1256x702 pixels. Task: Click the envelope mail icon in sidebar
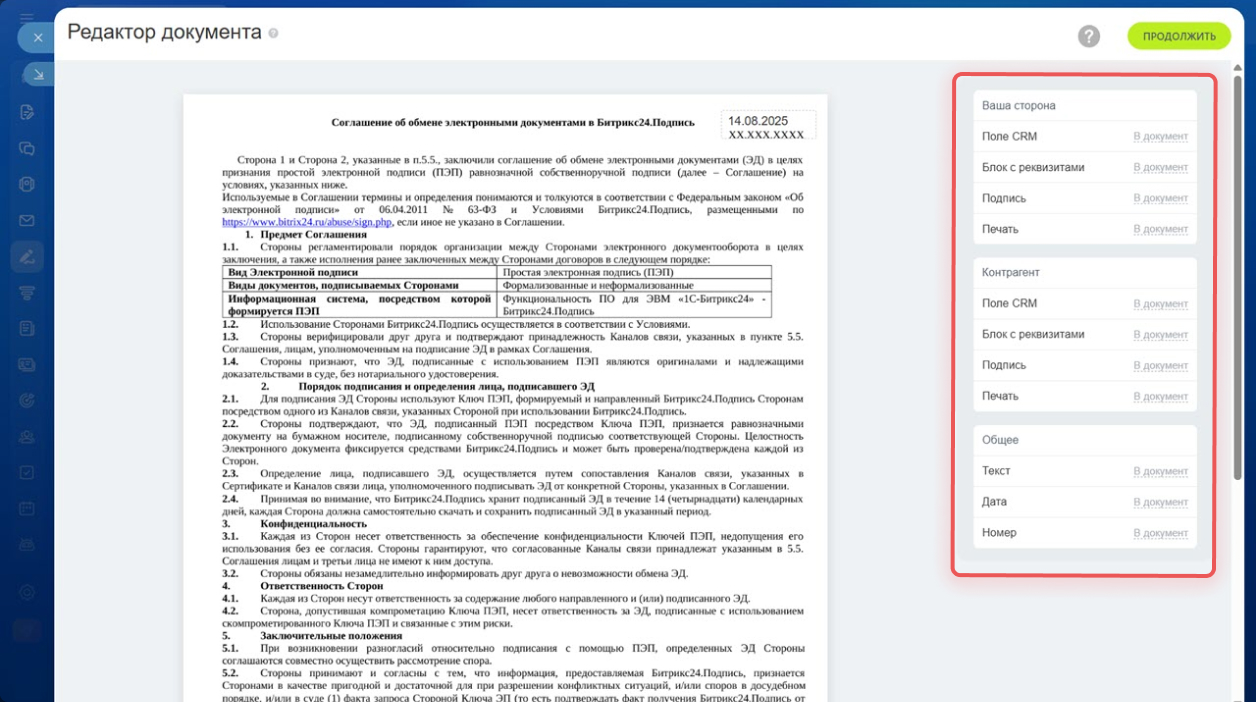pos(27,221)
